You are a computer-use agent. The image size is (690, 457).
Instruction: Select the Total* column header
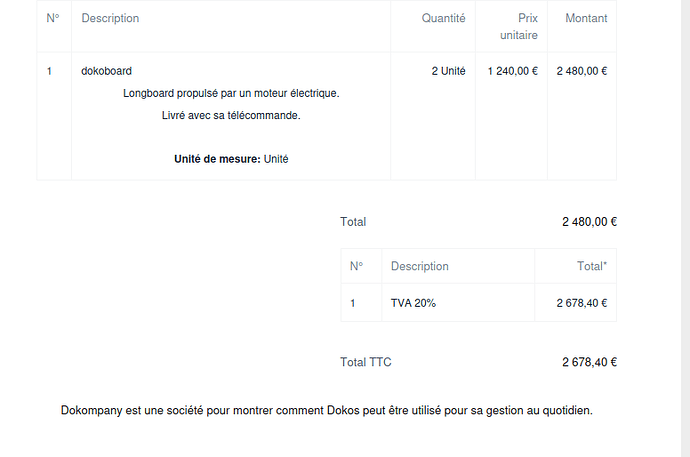point(591,266)
